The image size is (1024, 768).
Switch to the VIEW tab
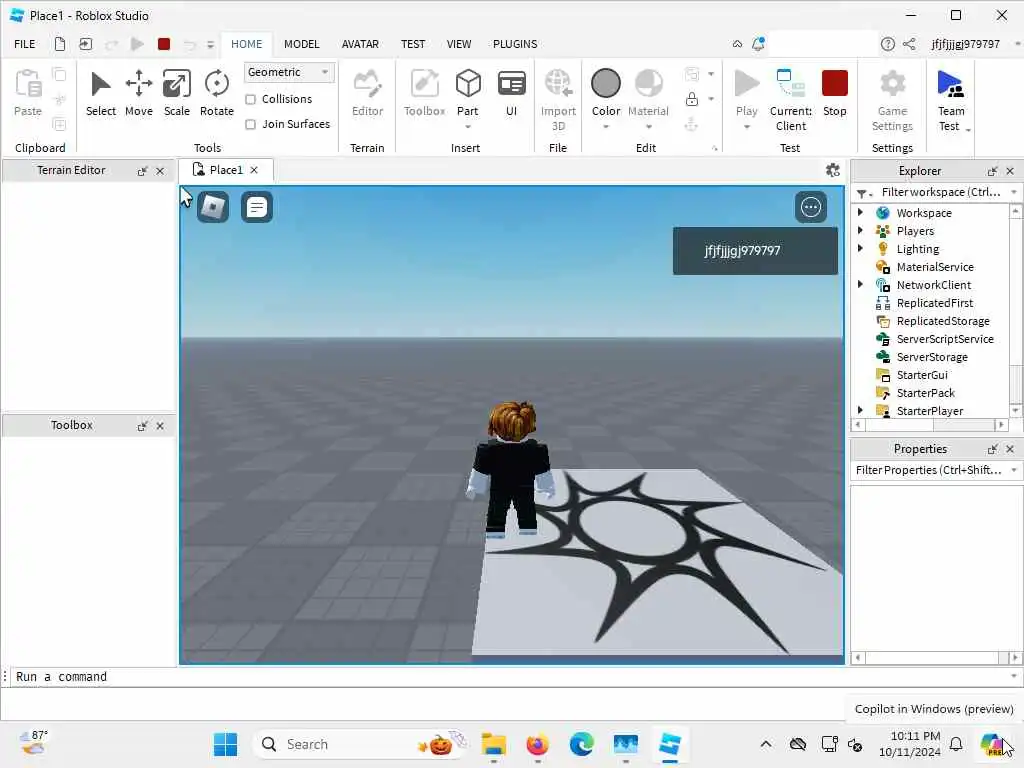coord(458,44)
